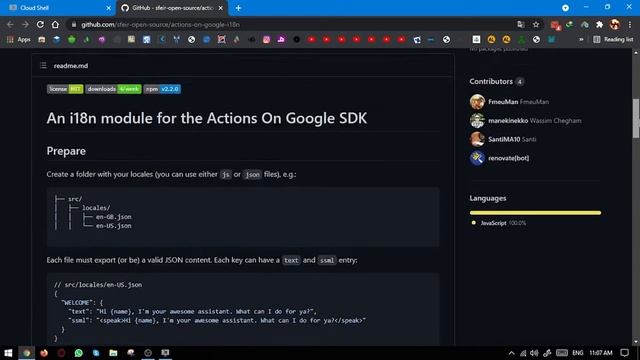Screen dimensions: 640x360
Task: Click the 'An i18n module' main heading
Action: tap(207, 118)
